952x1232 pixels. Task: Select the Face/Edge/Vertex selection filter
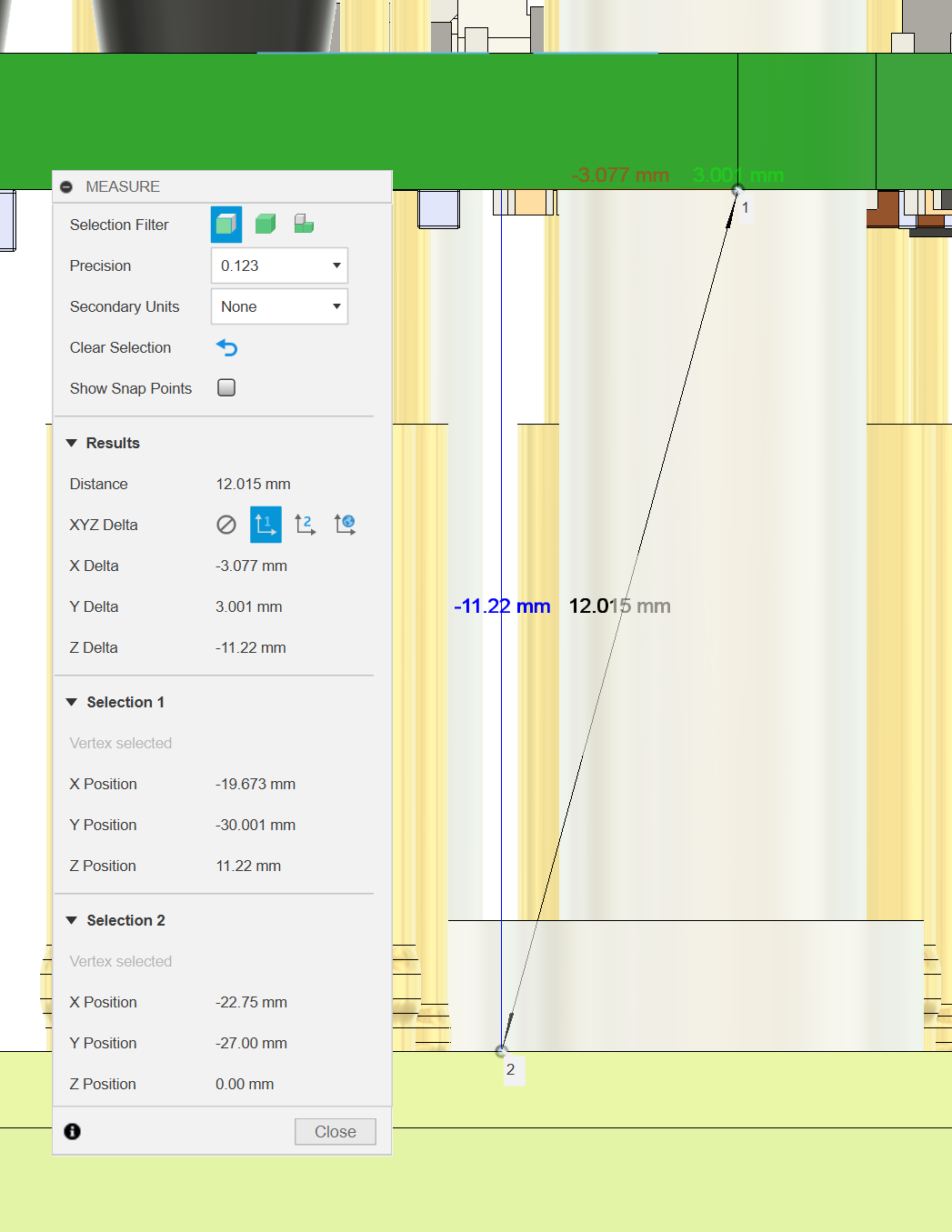(x=226, y=225)
